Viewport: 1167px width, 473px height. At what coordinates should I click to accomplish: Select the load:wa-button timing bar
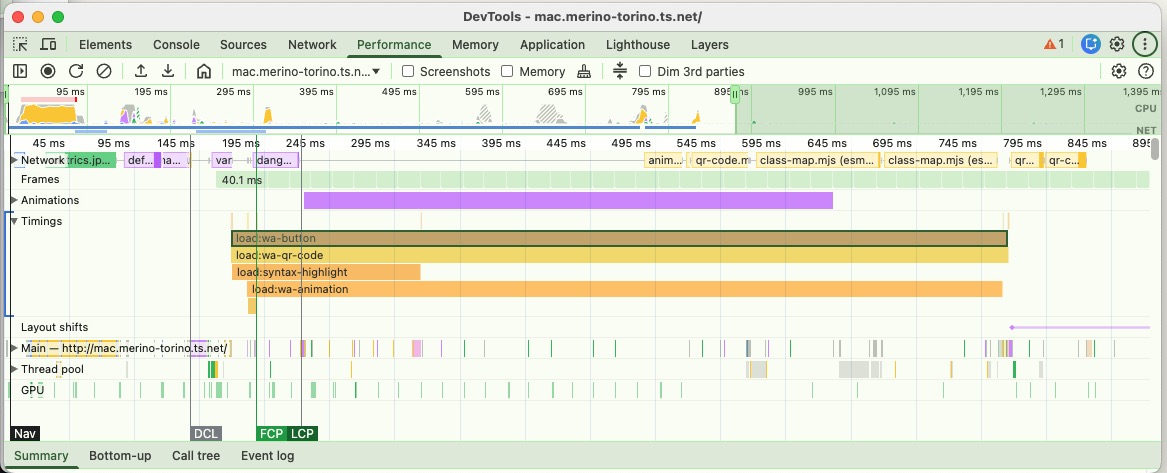[619, 239]
